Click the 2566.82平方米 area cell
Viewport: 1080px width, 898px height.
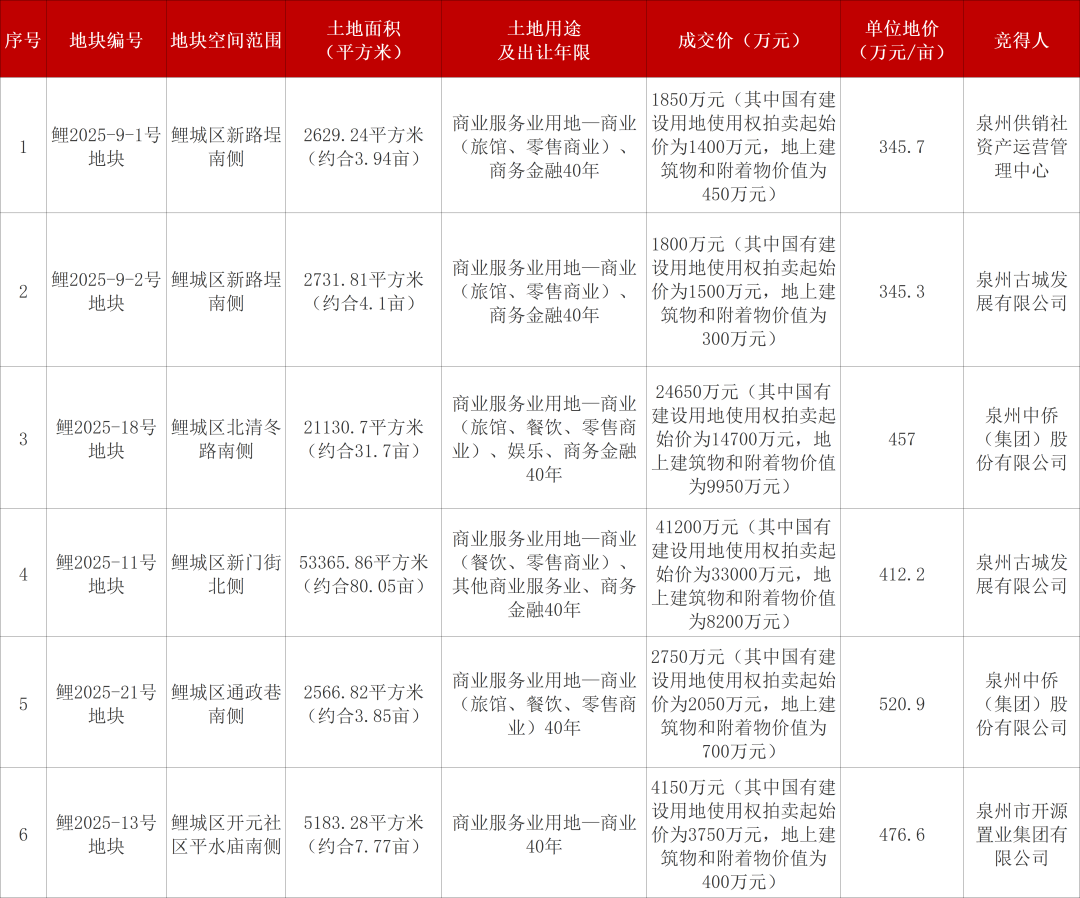coord(364,702)
